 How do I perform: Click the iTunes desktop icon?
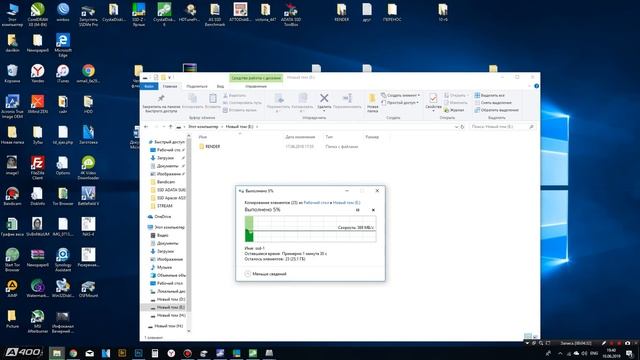(63, 73)
